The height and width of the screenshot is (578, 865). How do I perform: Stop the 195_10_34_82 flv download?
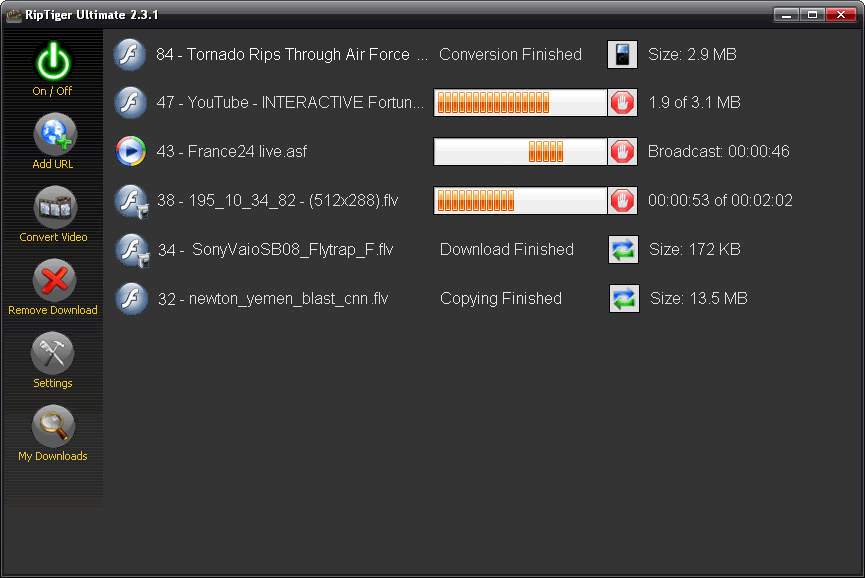coord(622,200)
